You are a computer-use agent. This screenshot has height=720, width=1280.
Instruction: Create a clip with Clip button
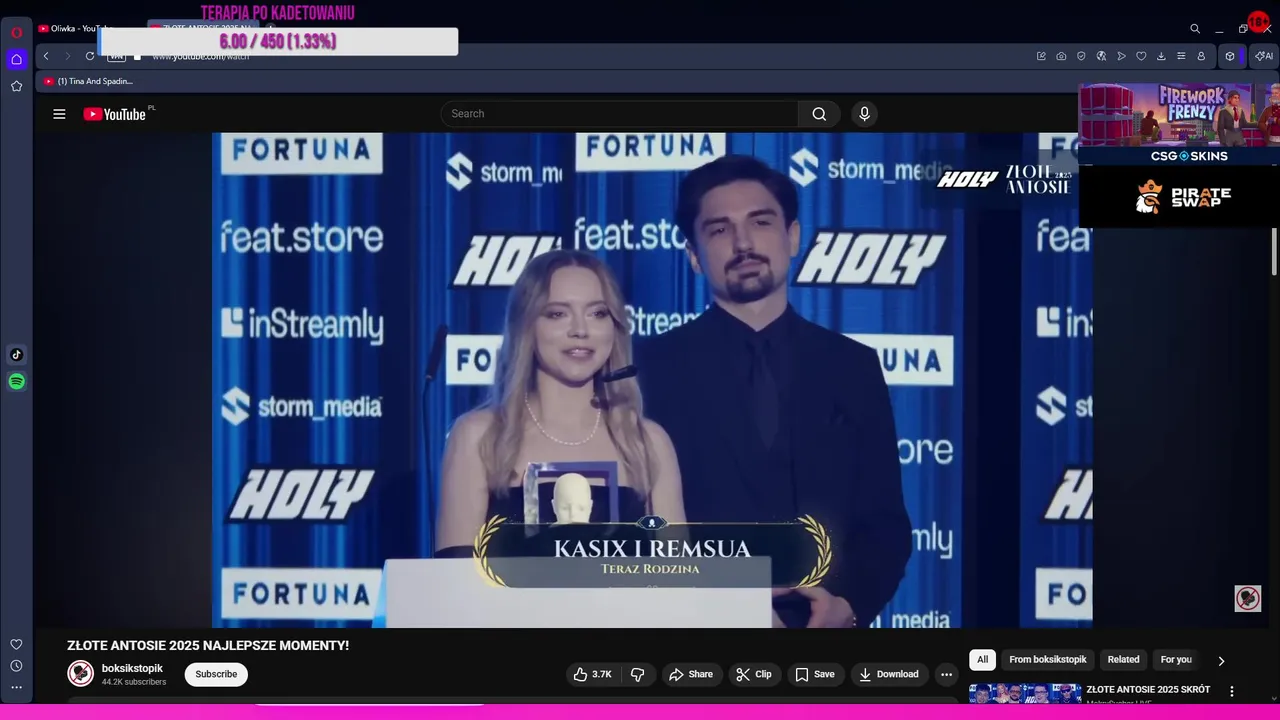tap(754, 674)
